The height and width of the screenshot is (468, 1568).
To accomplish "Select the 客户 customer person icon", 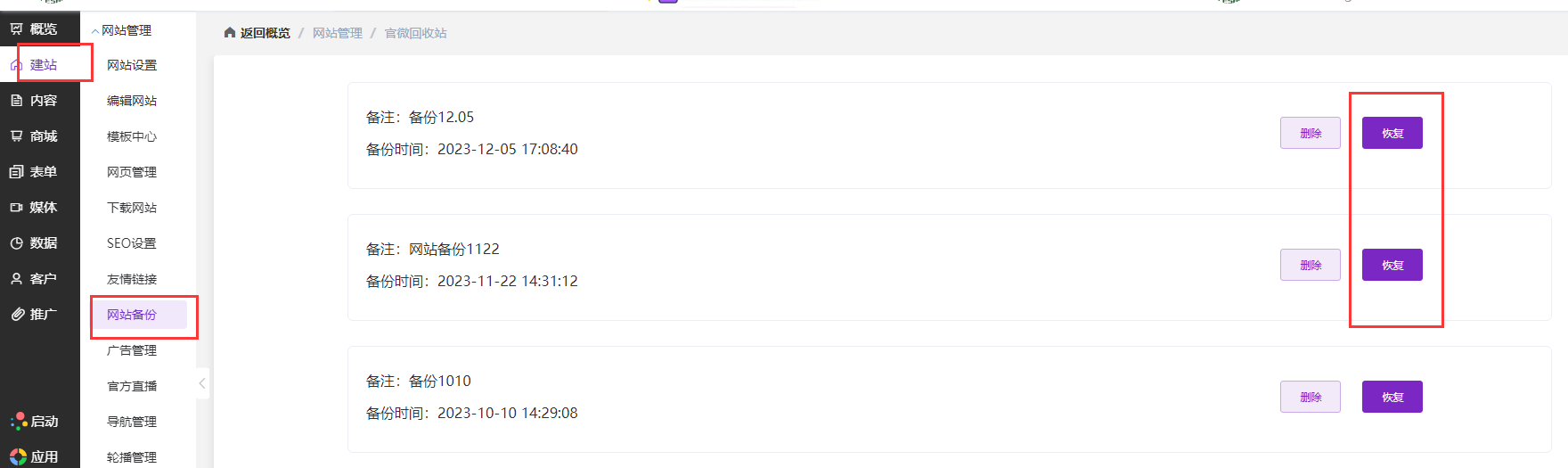I will 17,279.
